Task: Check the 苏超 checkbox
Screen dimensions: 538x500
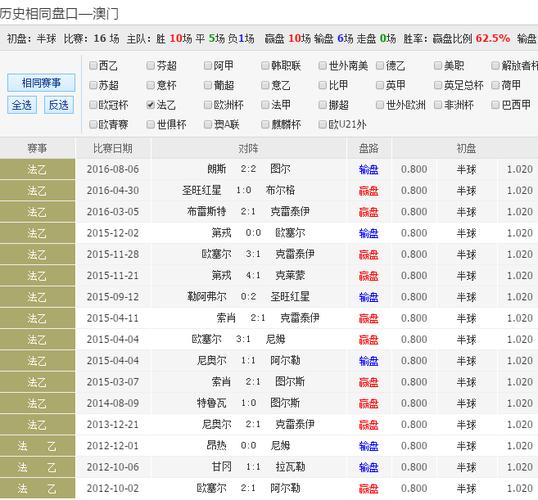Action: click(x=93, y=85)
